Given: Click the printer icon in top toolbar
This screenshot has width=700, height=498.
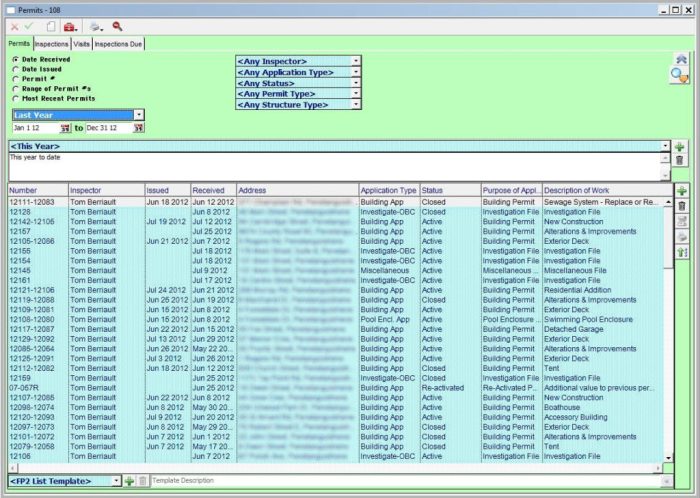Looking at the screenshot, I should point(95,27).
